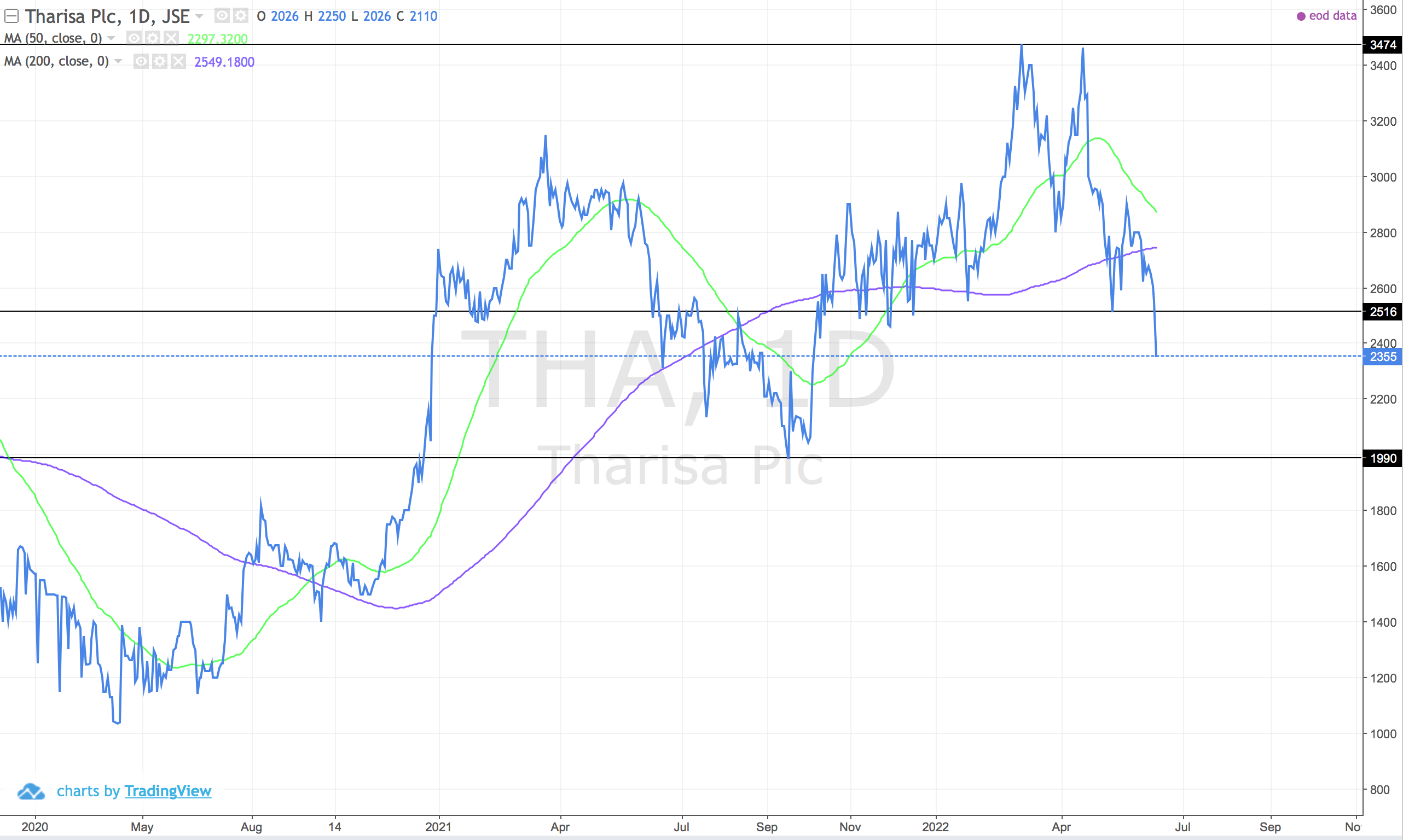1403x840 pixels.
Task: Remove the MA 200 indicator with X
Action: pyautogui.click(x=178, y=61)
